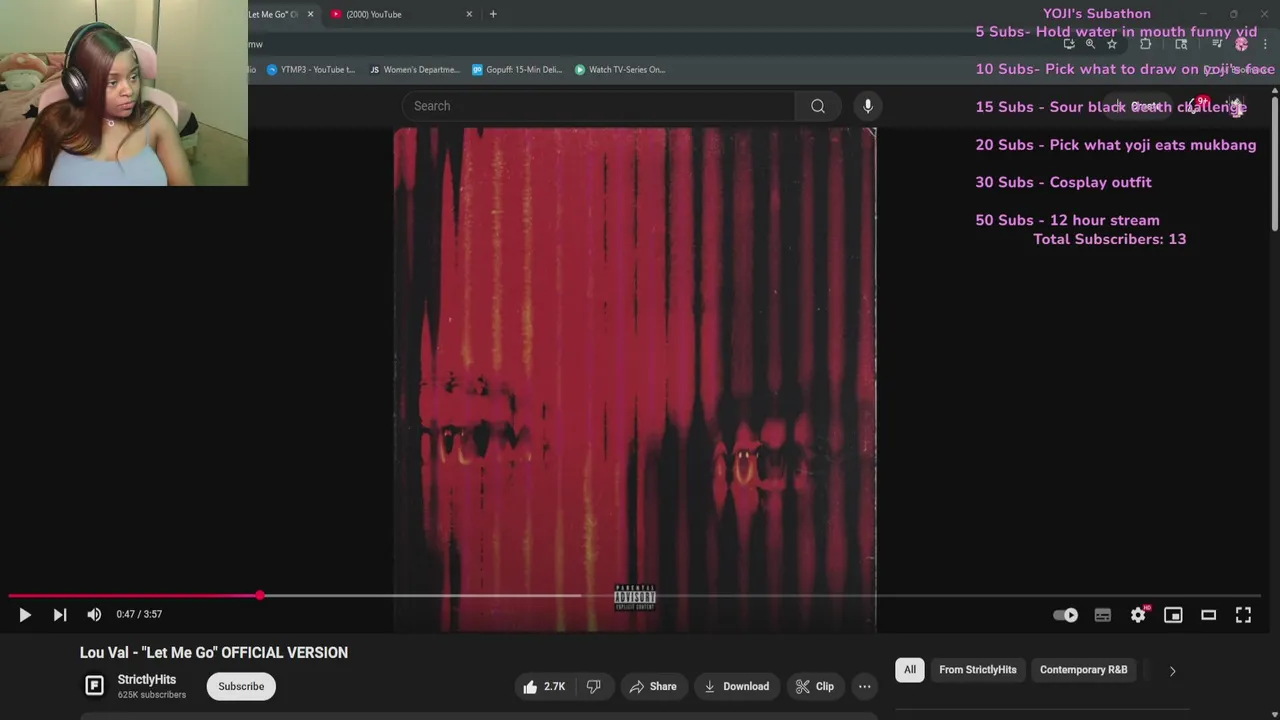
Task: Go full screen with the fullscreen icon
Action: click(x=1243, y=615)
